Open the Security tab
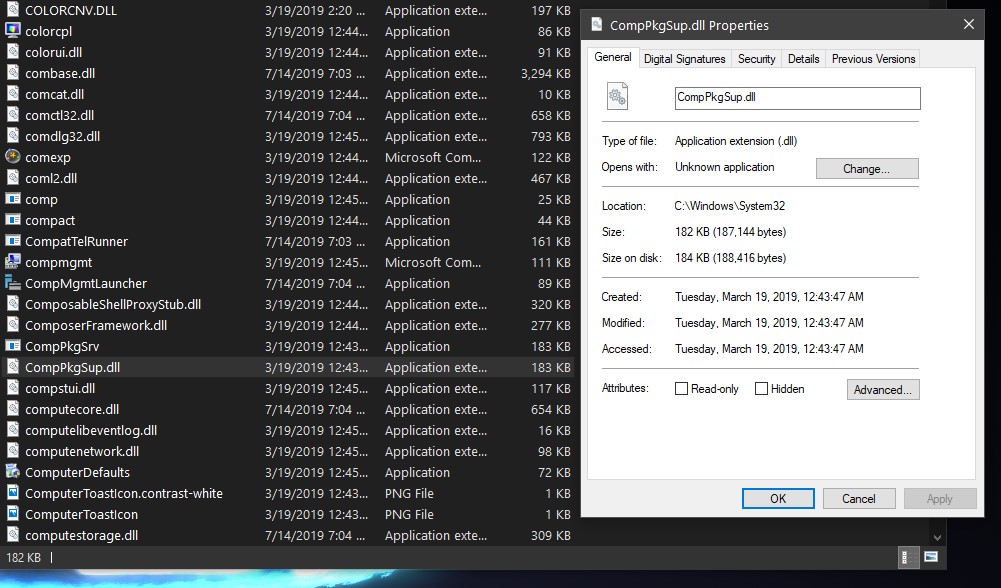 (x=756, y=59)
